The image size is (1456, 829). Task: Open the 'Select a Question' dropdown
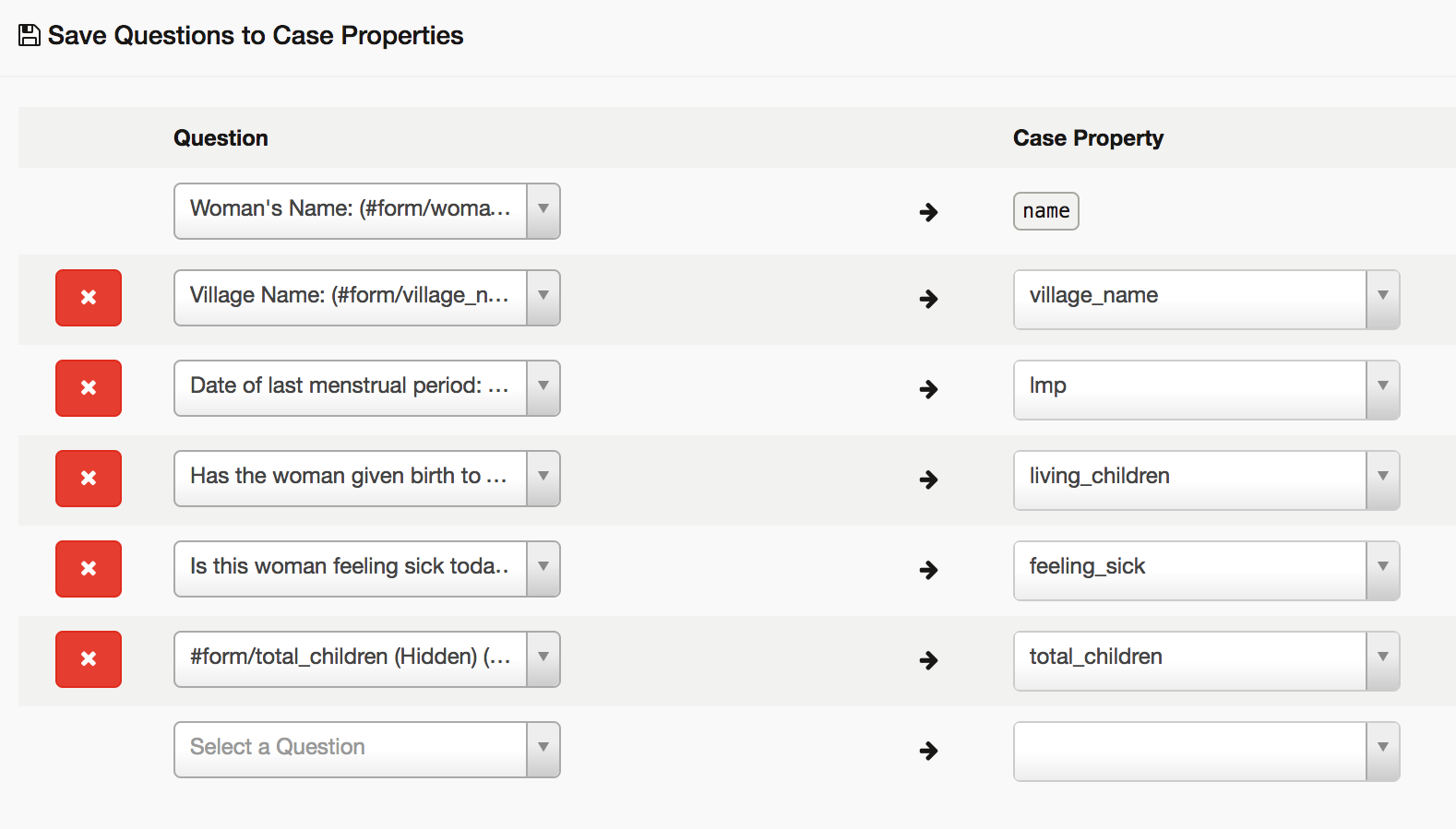coord(367,750)
